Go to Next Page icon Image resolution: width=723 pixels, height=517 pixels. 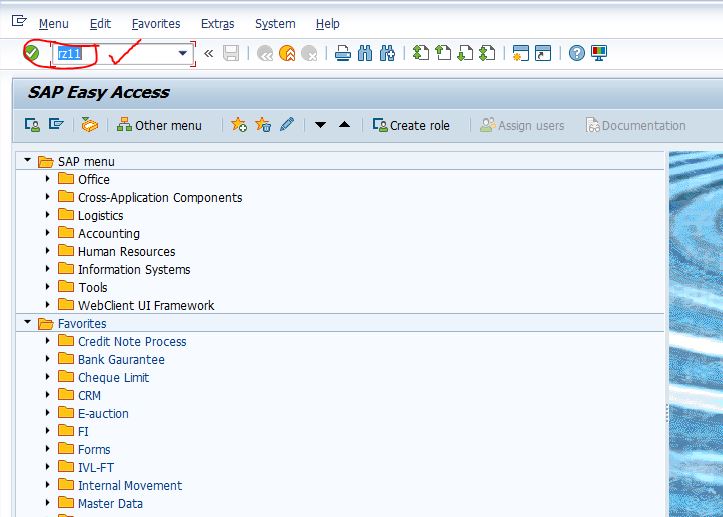(465, 53)
